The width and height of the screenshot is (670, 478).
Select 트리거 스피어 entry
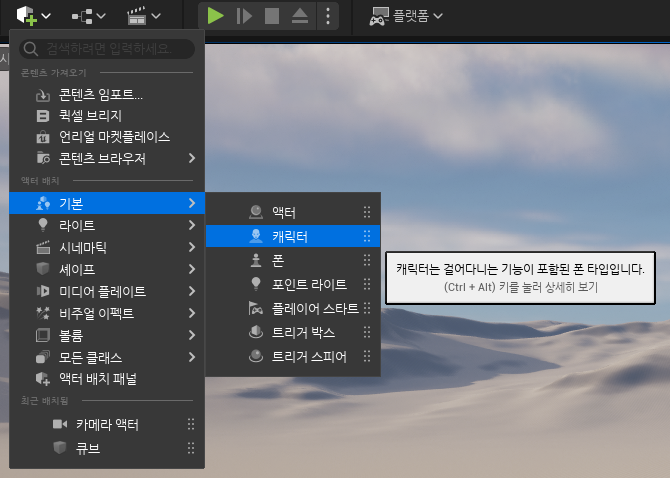293,356
